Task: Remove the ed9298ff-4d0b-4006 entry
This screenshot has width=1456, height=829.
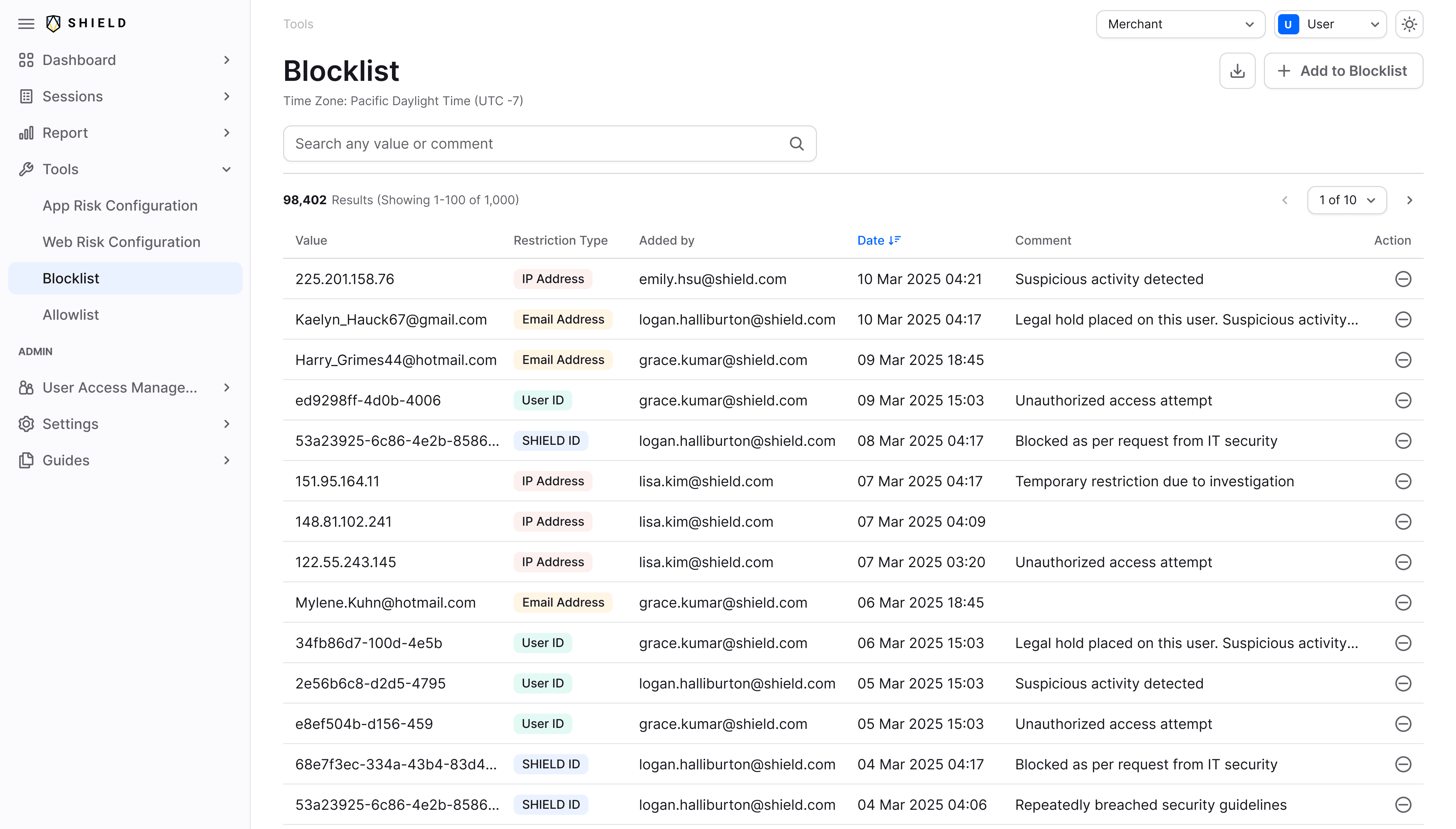Action: click(x=1403, y=400)
